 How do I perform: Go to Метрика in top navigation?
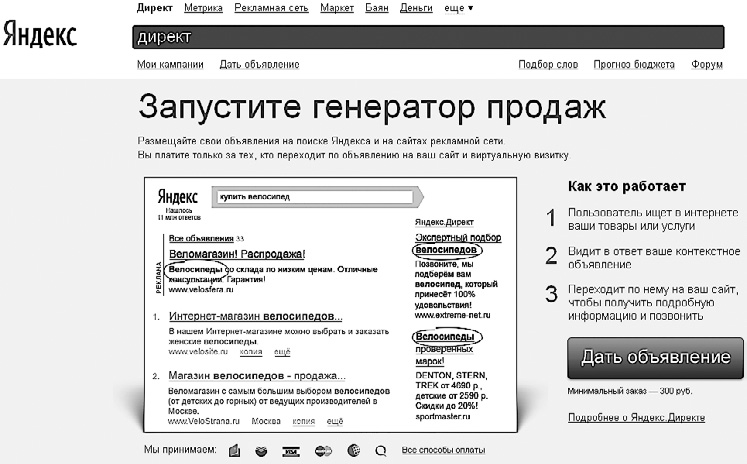tap(203, 8)
